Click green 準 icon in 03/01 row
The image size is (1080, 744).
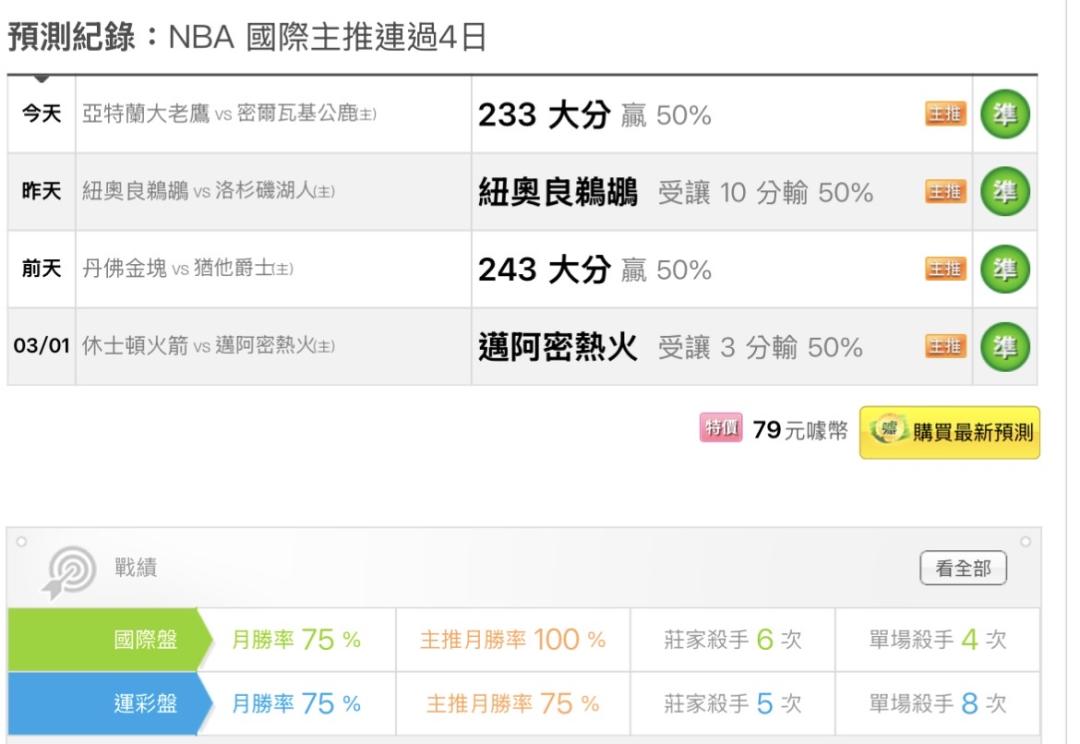click(x=1004, y=347)
